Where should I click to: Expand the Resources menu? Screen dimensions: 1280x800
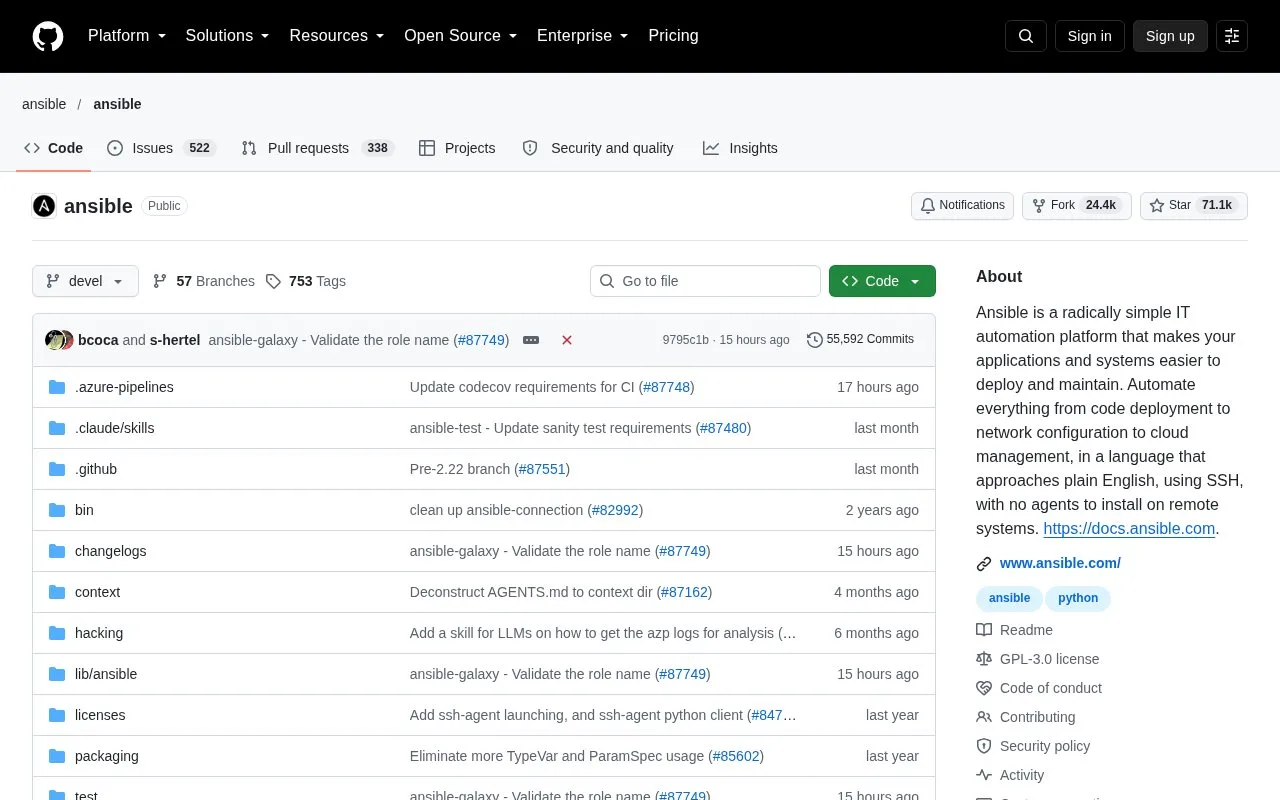pyautogui.click(x=337, y=36)
